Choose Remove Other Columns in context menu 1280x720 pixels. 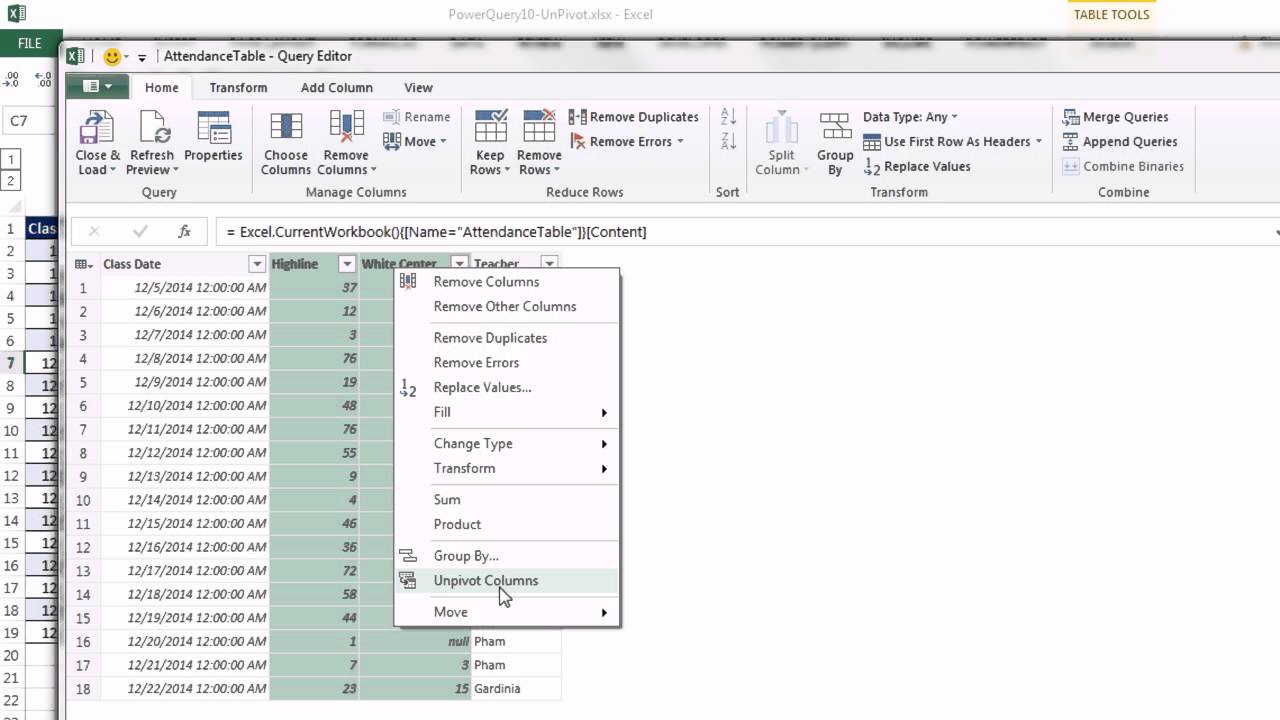click(x=507, y=307)
